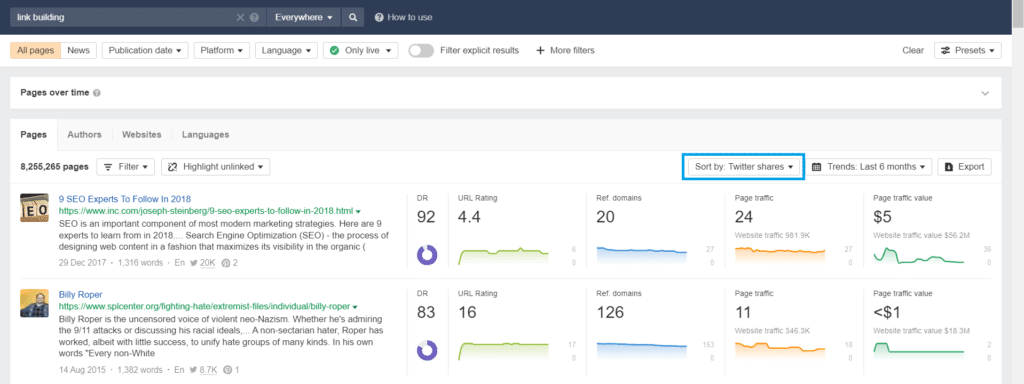Screen dimensions: 1024x384
Task: Switch to Websites tab
Action: (142, 135)
